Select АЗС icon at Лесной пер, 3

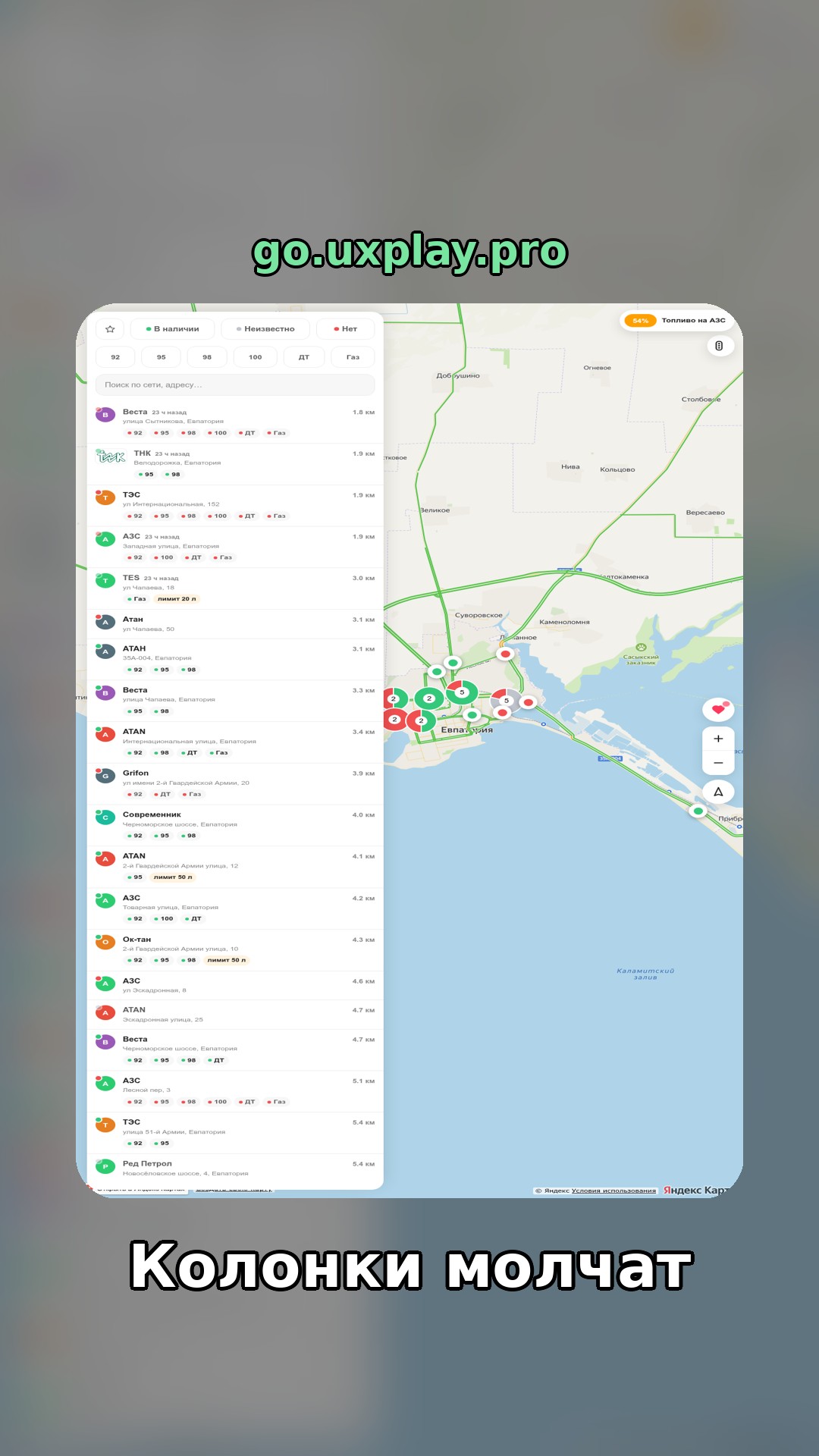pyautogui.click(x=105, y=1084)
